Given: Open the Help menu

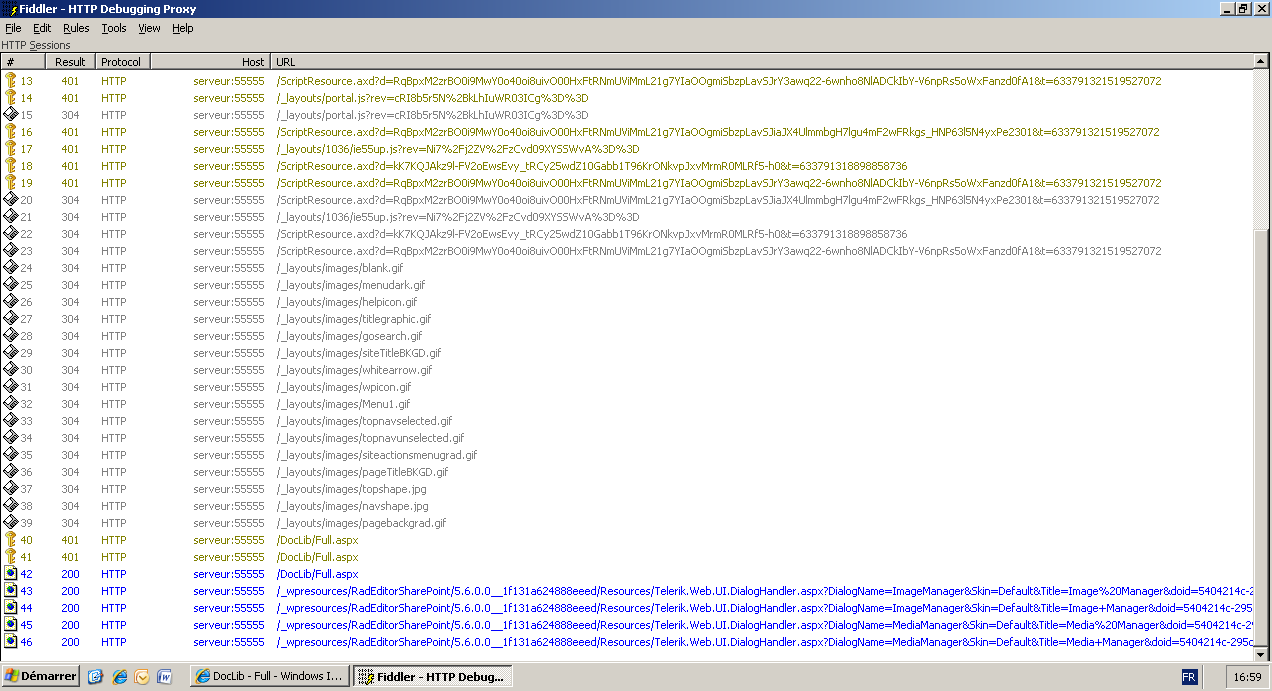Looking at the screenshot, I should tap(183, 28).
